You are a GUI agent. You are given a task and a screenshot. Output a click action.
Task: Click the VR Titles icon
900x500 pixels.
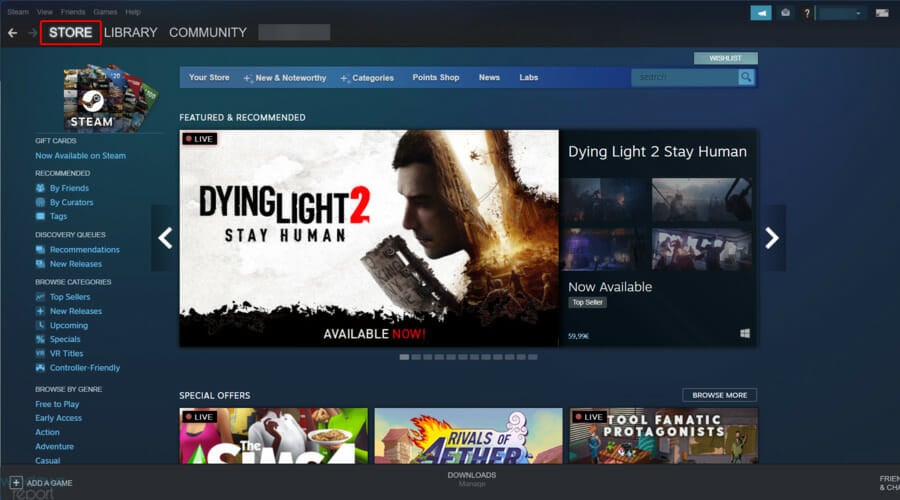pyautogui.click(x=40, y=354)
